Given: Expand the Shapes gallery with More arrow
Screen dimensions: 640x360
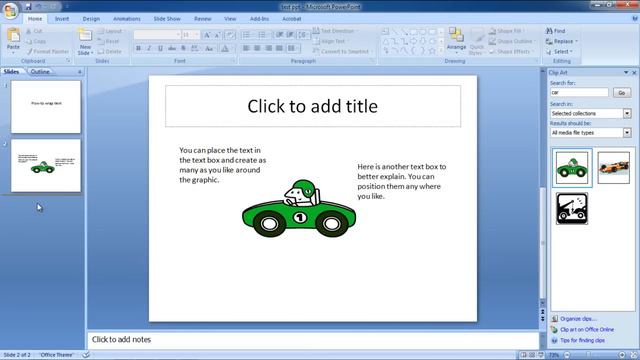Looking at the screenshot, I should point(441,51).
